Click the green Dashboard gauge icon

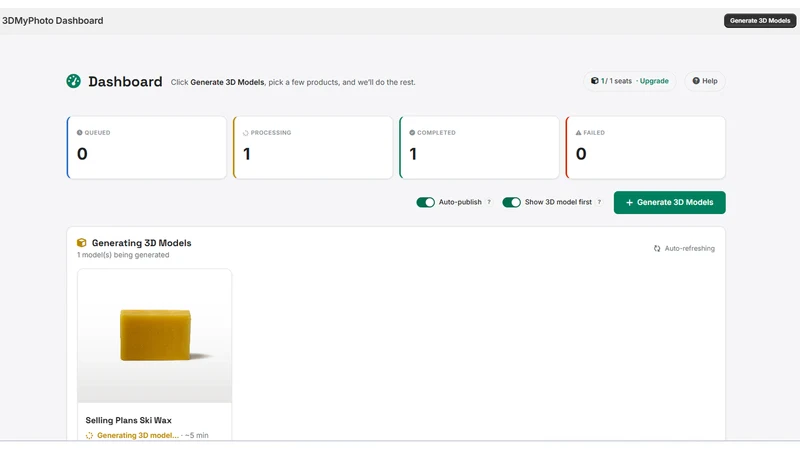[73, 81]
